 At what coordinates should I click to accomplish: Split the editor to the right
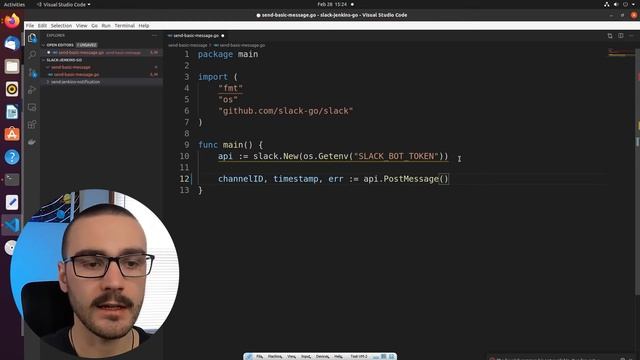pos(620,36)
